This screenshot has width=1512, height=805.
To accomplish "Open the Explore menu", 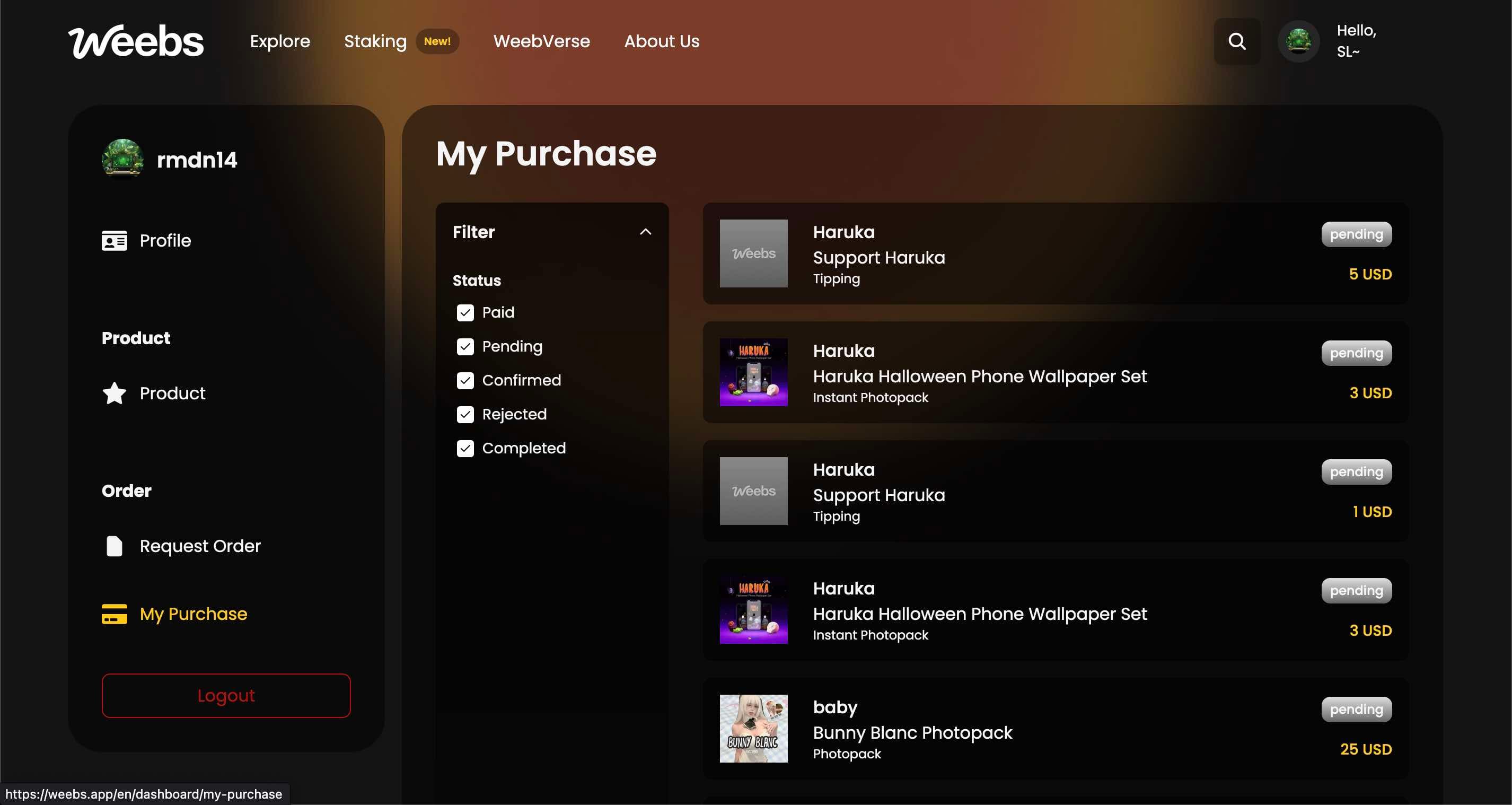I will pyautogui.click(x=280, y=41).
